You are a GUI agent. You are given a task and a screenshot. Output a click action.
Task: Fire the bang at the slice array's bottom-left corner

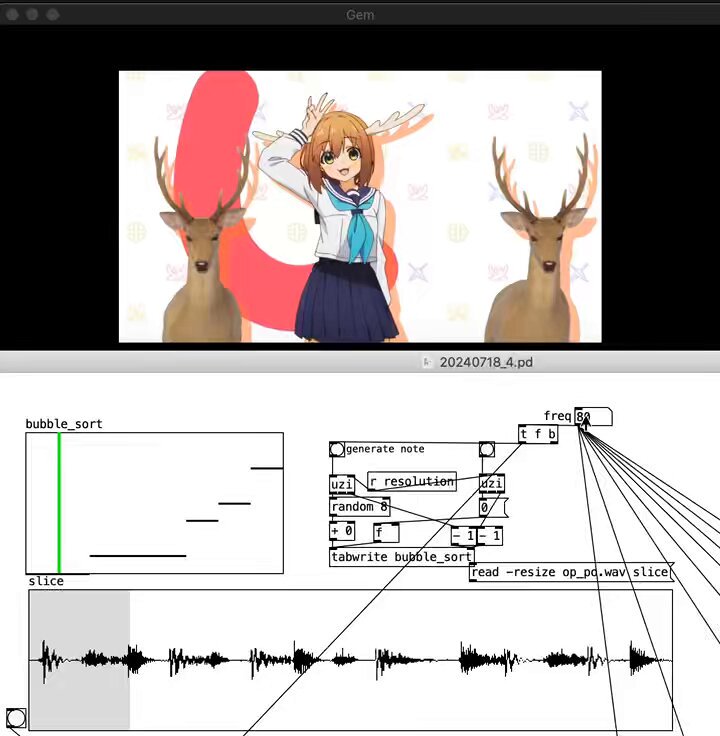click(16, 718)
